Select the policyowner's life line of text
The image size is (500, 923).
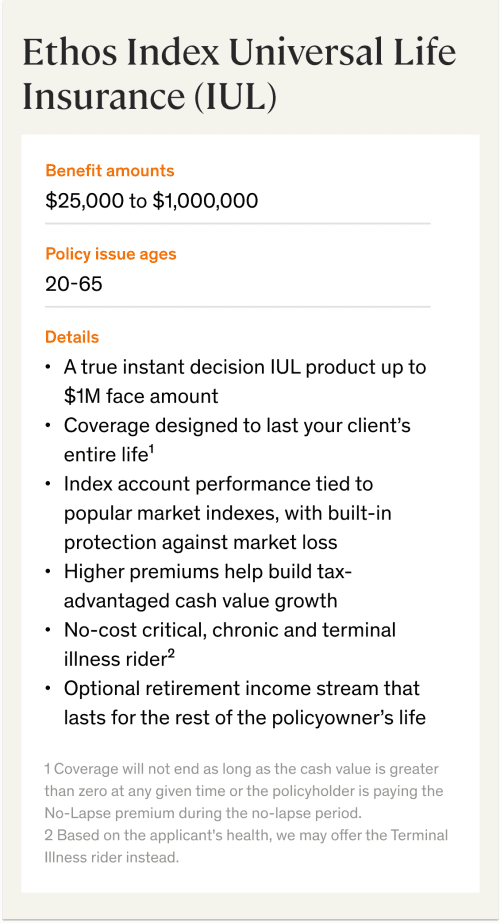(244, 718)
